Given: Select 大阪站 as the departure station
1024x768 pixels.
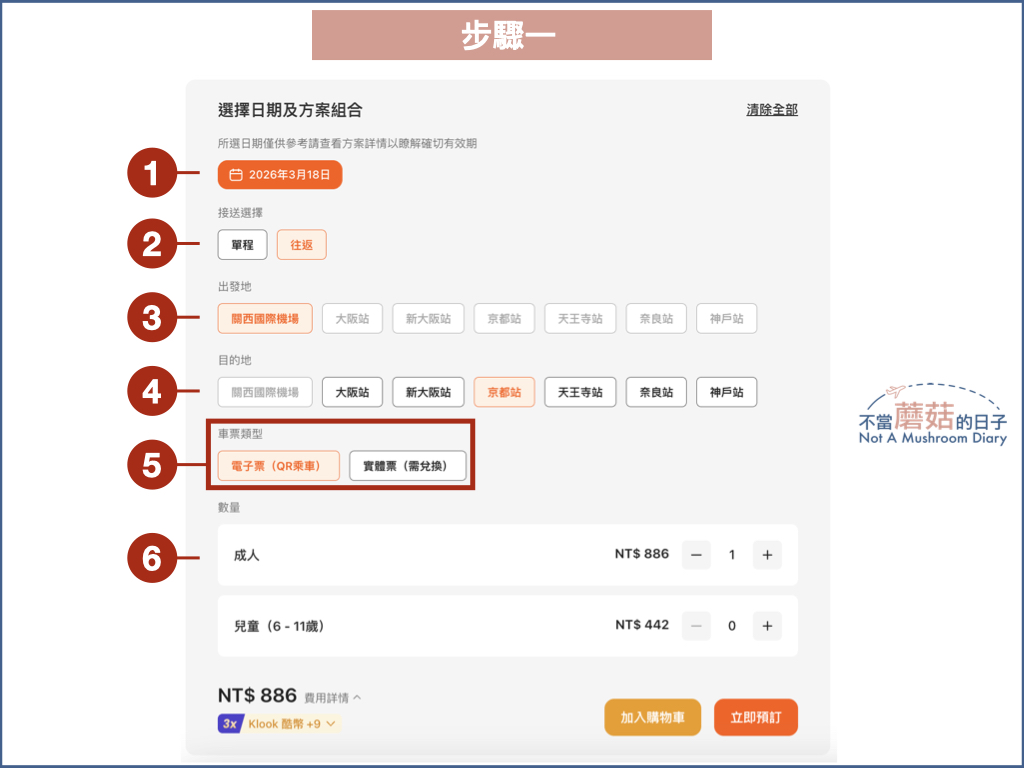Looking at the screenshot, I should pos(352,318).
